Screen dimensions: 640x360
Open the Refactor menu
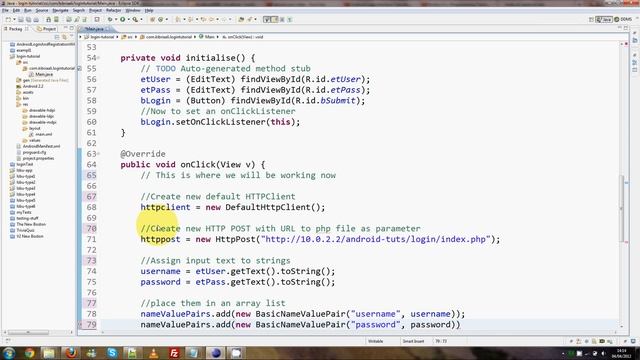[113, 10]
